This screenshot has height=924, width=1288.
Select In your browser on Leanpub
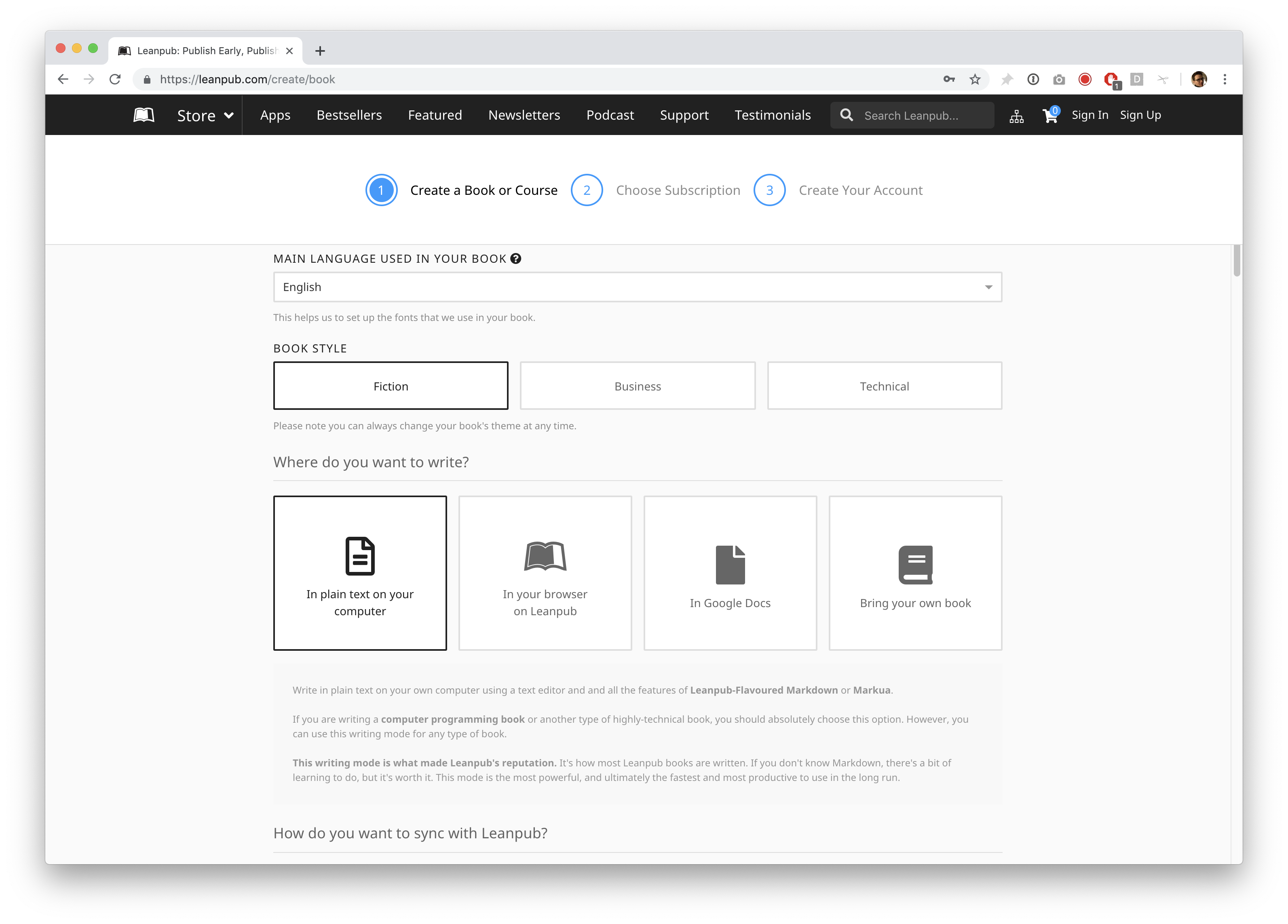tap(545, 573)
